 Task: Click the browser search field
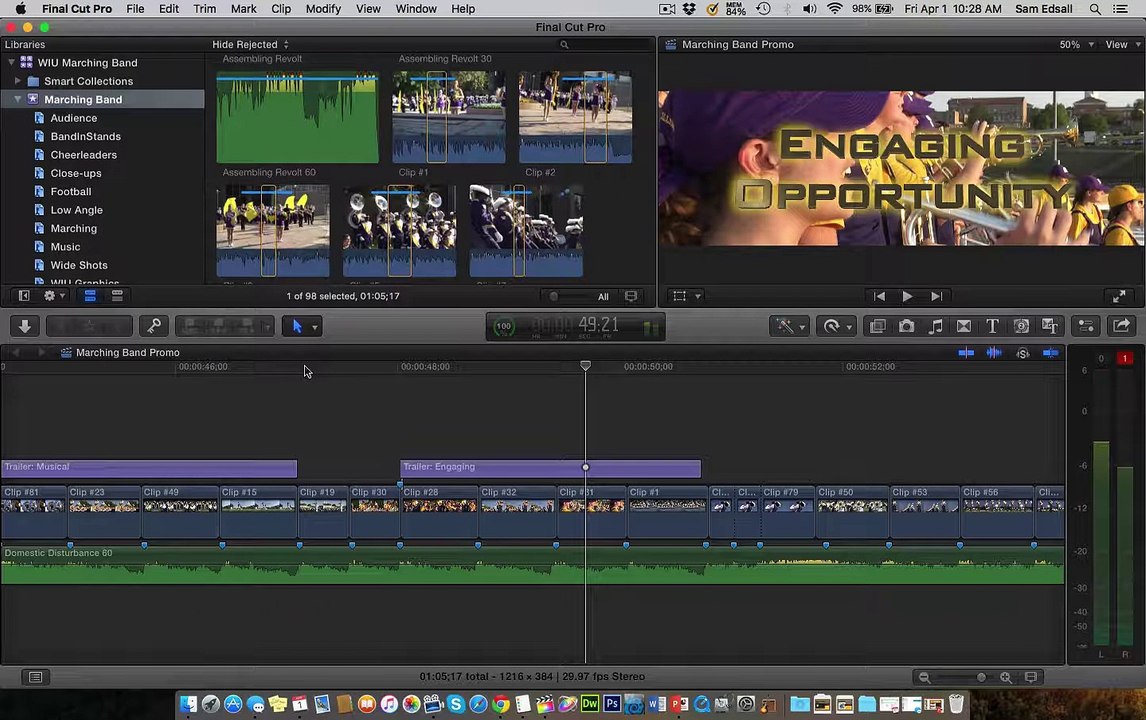pyautogui.click(x=603, y=45)
